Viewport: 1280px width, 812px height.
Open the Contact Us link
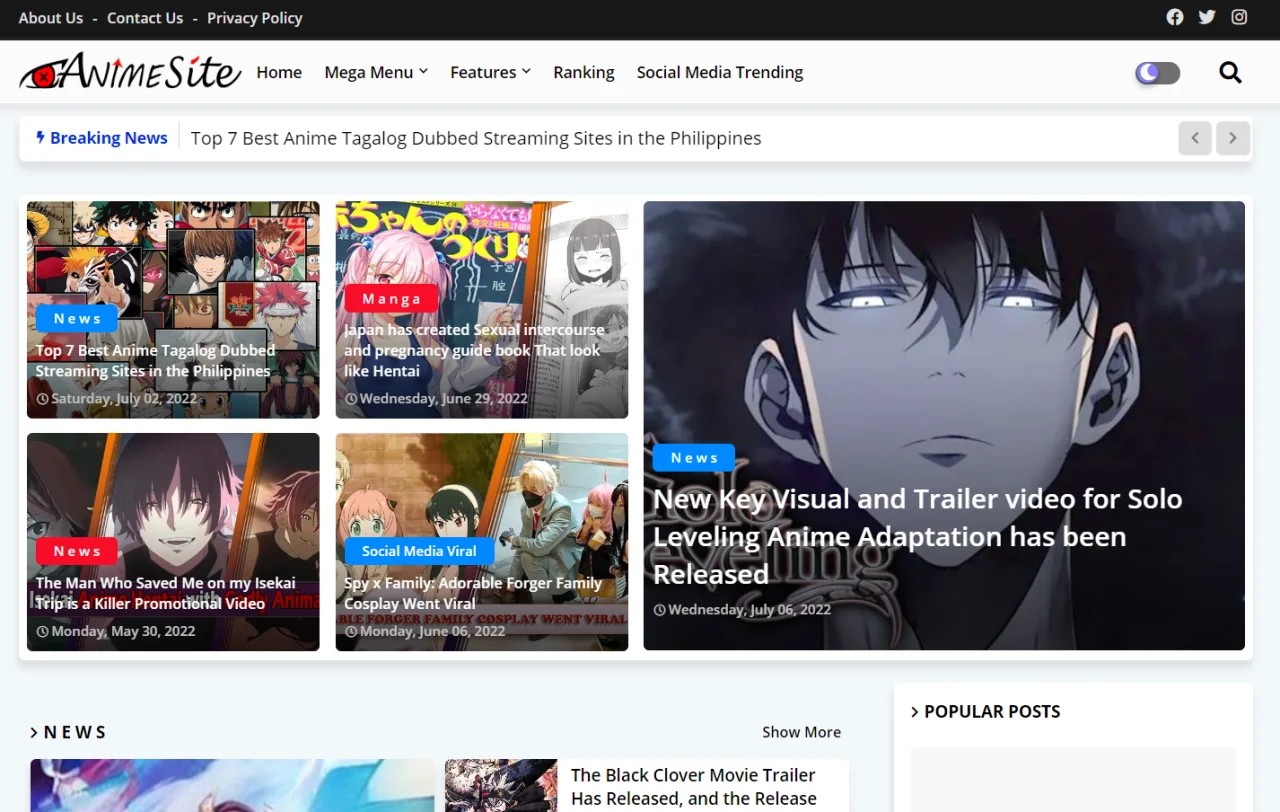(x=145, y=18)
